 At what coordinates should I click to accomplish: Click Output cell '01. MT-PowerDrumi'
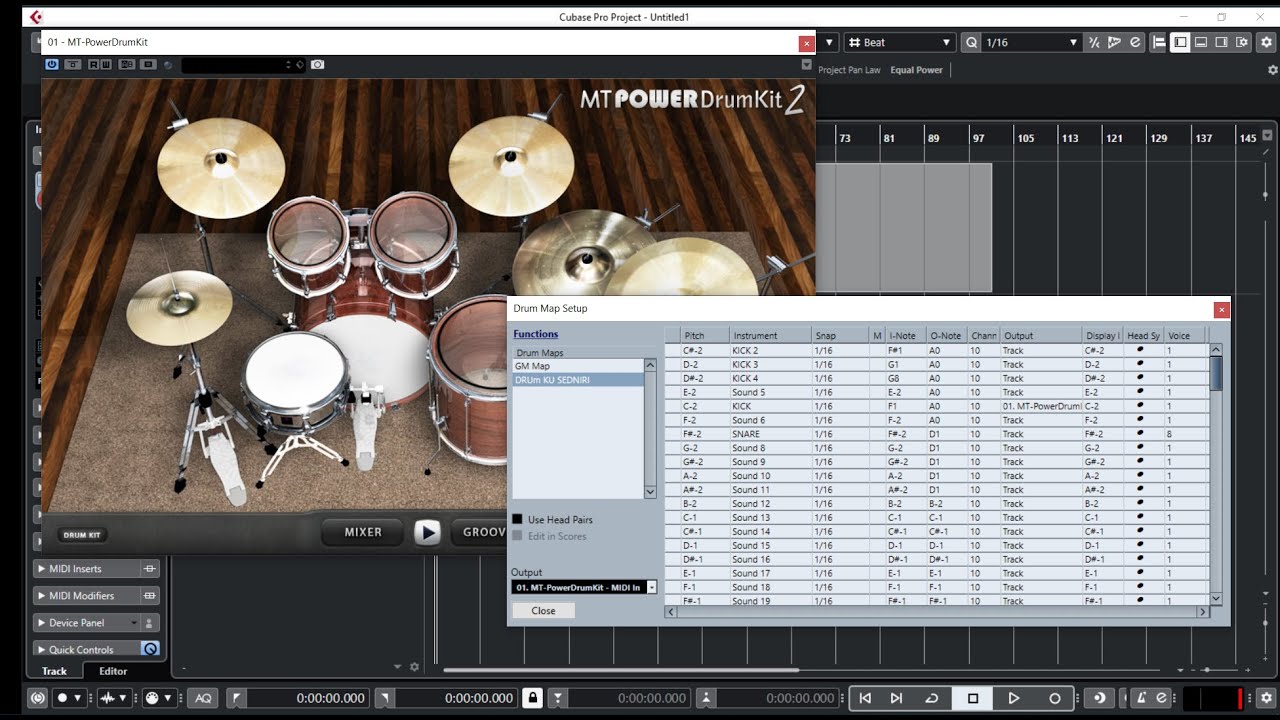click(1040, 406)
